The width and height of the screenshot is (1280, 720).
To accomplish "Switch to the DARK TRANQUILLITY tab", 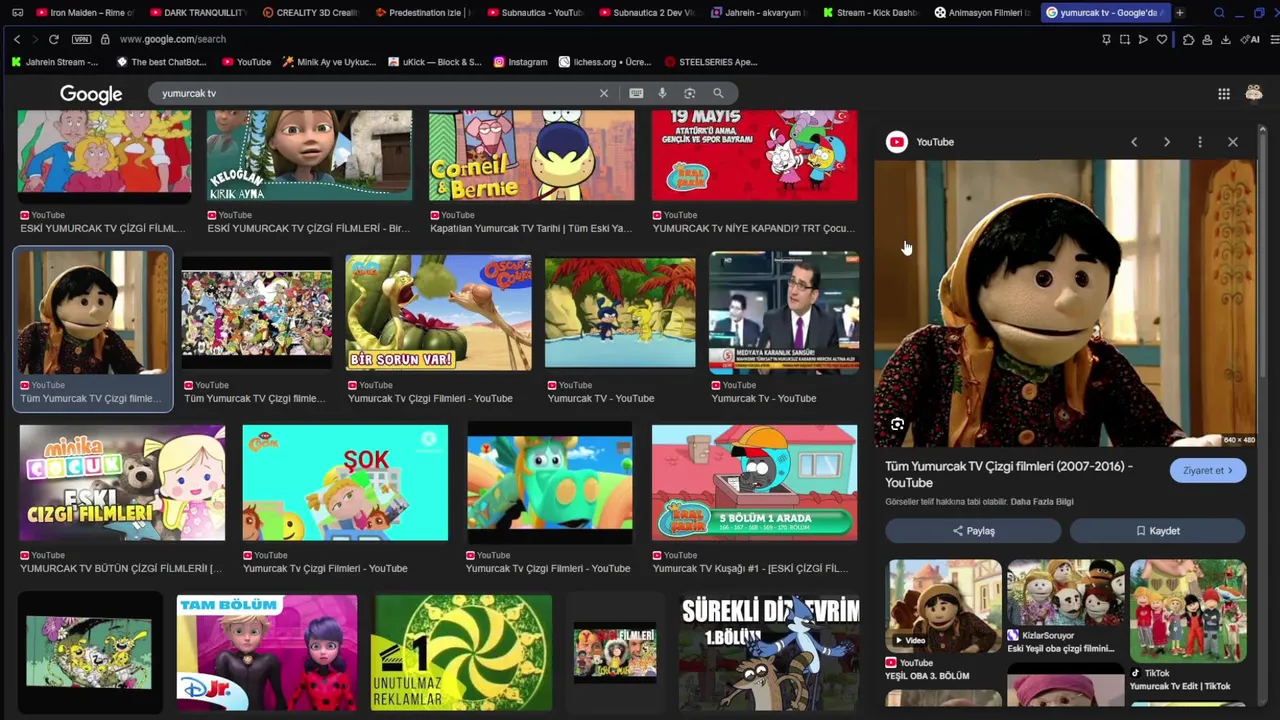I will (x=198, y=13).
